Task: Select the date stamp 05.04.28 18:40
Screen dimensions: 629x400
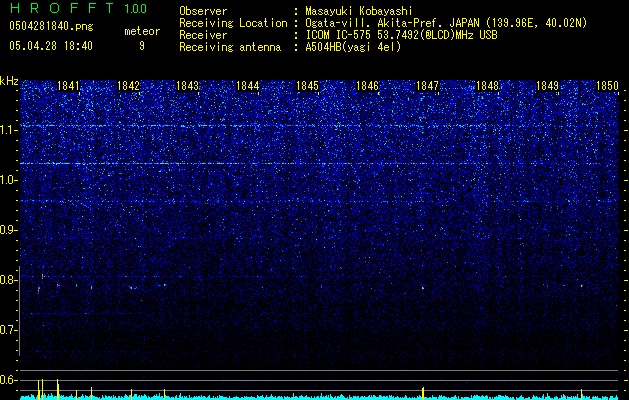Action: (x=51, y=46)
